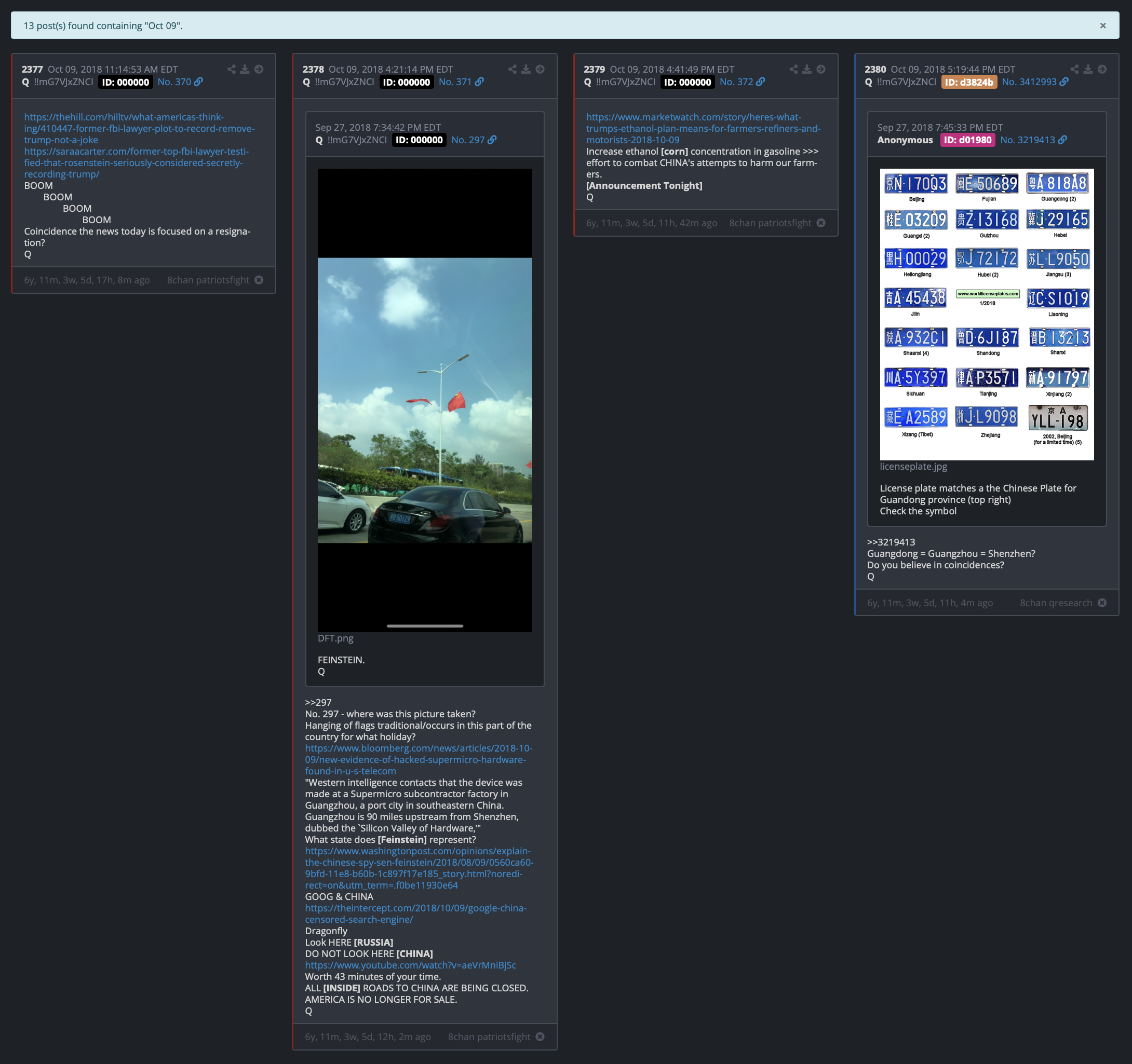Image resolution: width=1132 pixels, height=1064 pixels.
Task: Dismiss the search results notification banner
Action: (x=1102, y=25)
